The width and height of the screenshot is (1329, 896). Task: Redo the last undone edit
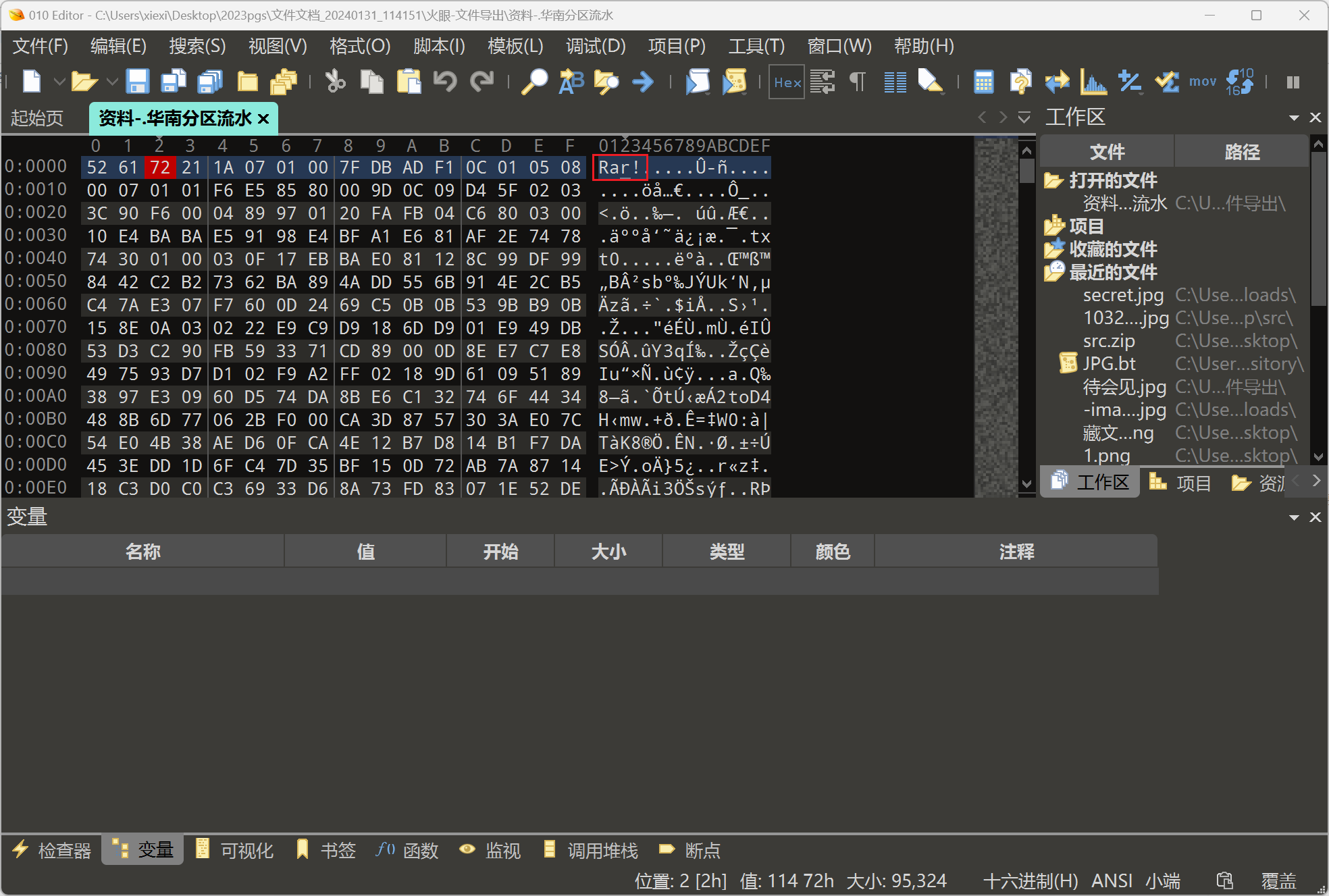pos(482,82)
